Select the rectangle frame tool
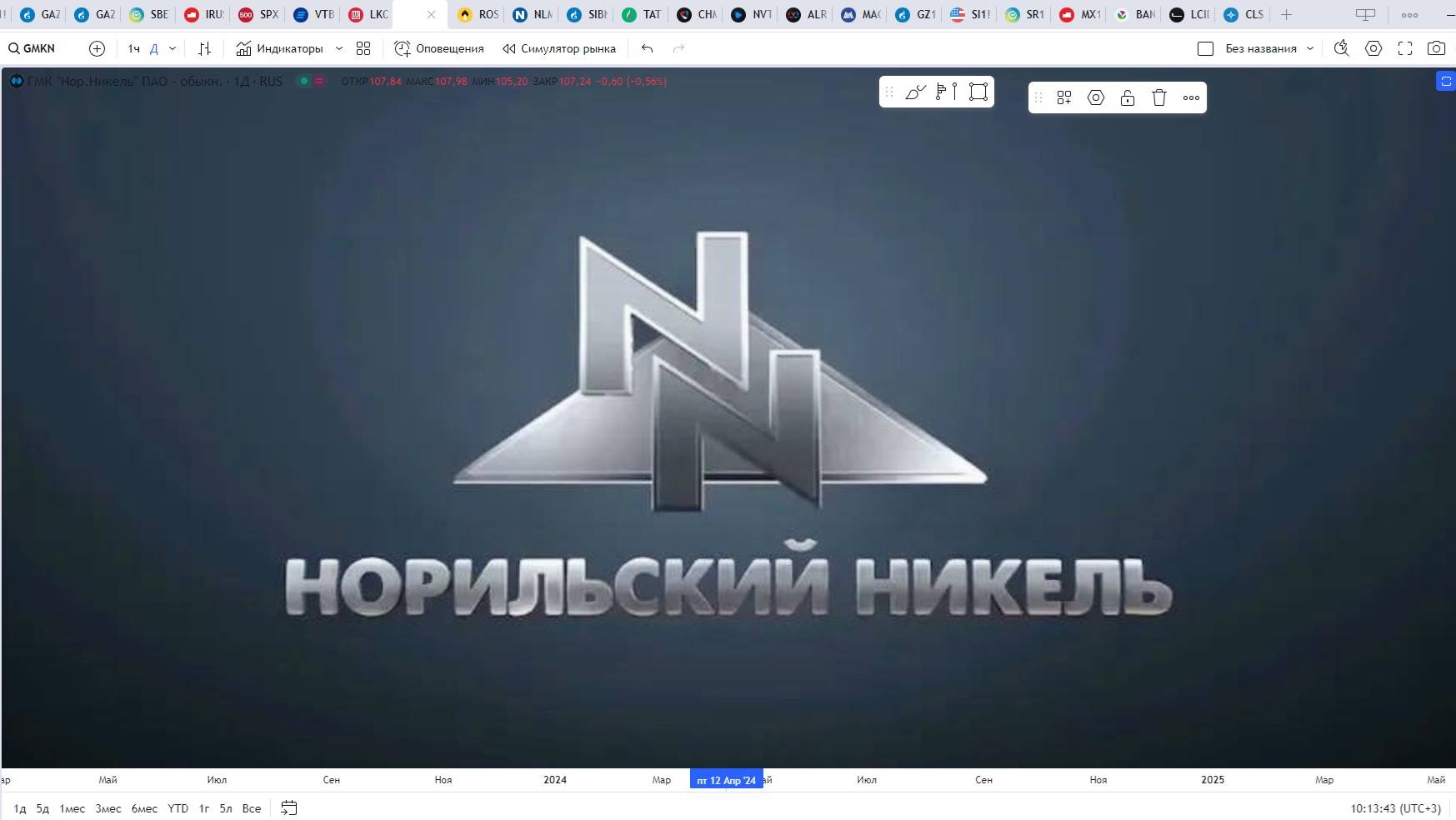The height and width of the screenshot is (820, 1456). (978, 92)
